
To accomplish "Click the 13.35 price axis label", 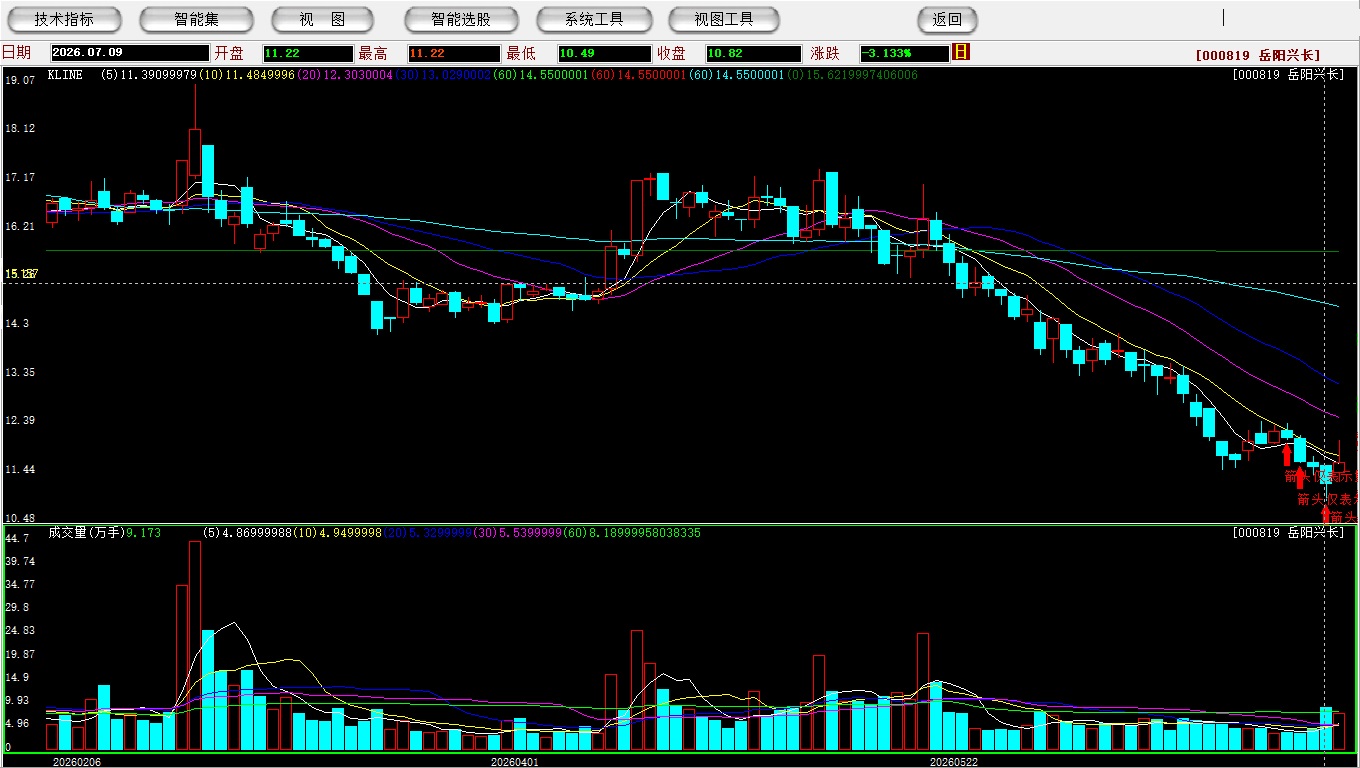I will (x=20, y=372).
